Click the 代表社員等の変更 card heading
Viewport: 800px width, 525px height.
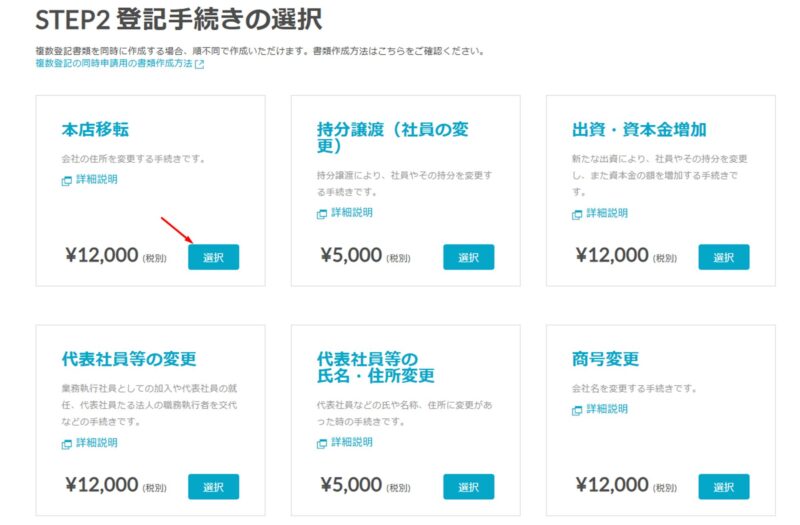[129, 360]
